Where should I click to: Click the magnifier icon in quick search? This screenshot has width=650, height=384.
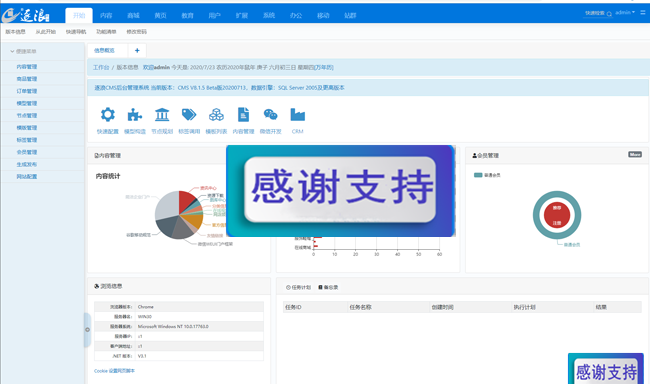pos(609,14)
